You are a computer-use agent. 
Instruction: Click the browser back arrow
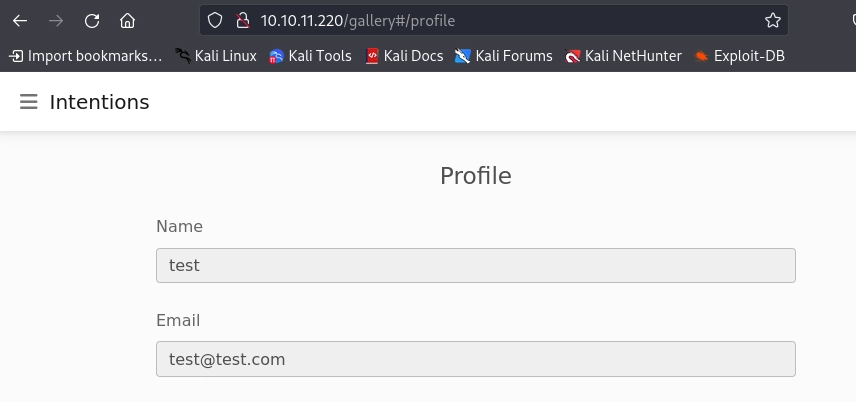tap(20, 20)
